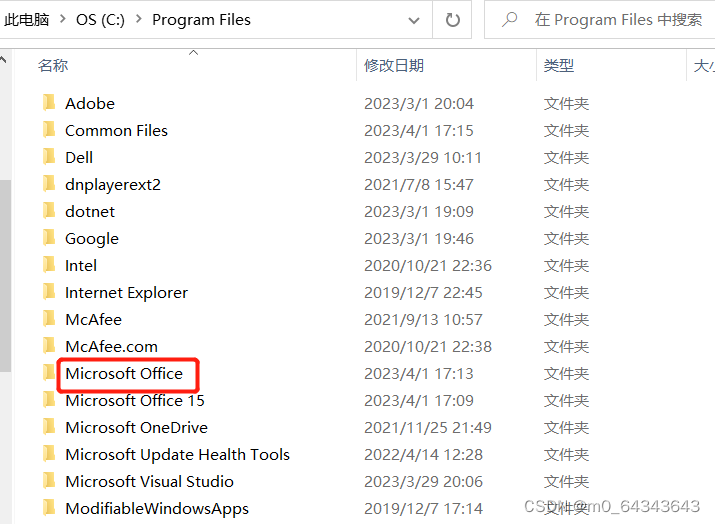Go to OS (C:) in the breadcrumb

(x=100, y=20)
